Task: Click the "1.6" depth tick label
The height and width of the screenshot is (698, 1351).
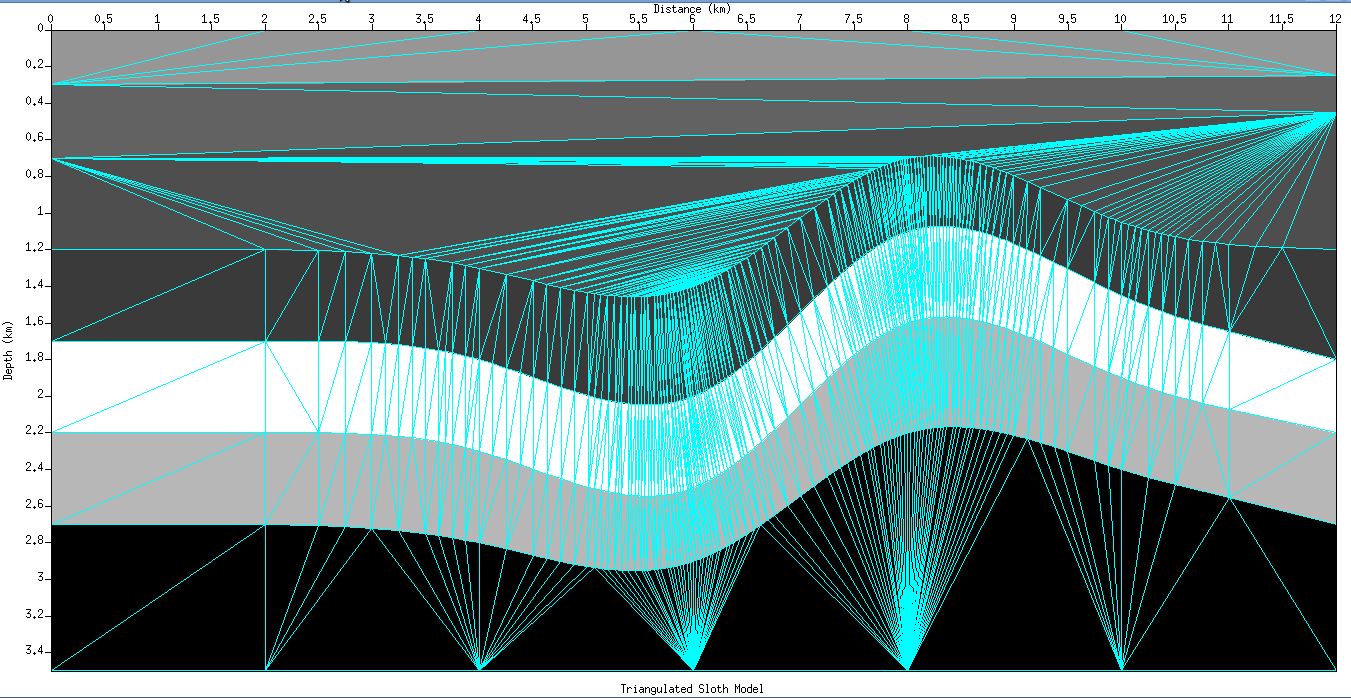Action: click(x=37, y=322)
